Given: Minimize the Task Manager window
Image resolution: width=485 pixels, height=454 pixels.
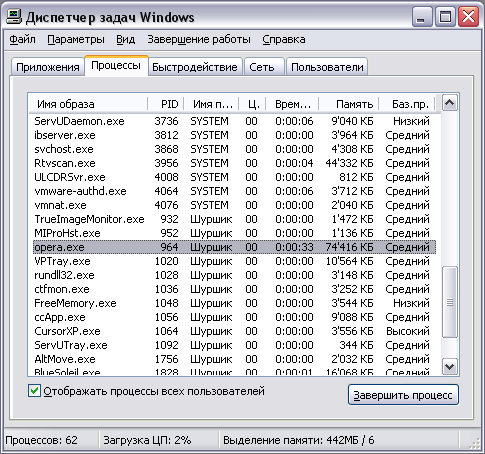Looking at the screenshot, I should point(422,17).
